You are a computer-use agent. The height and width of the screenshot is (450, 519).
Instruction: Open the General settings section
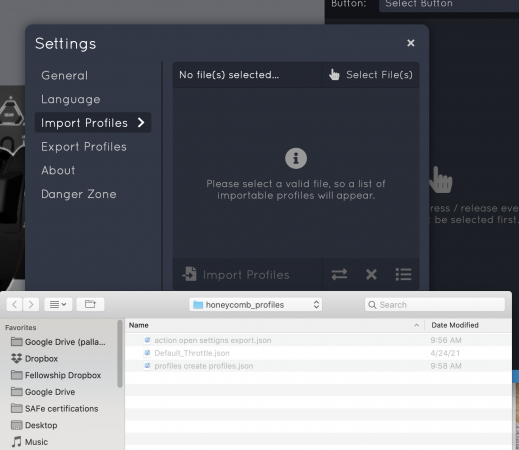click(x=65, y=76)
